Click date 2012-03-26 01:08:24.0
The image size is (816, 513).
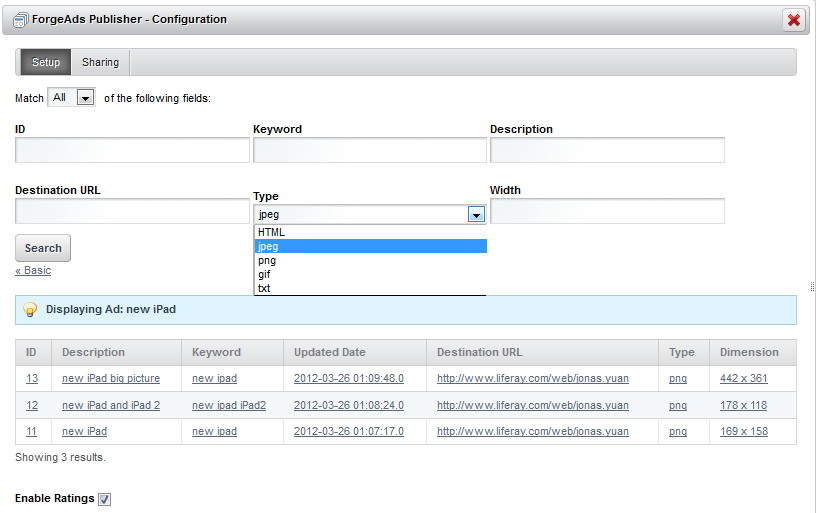click(x=349, y=405)
